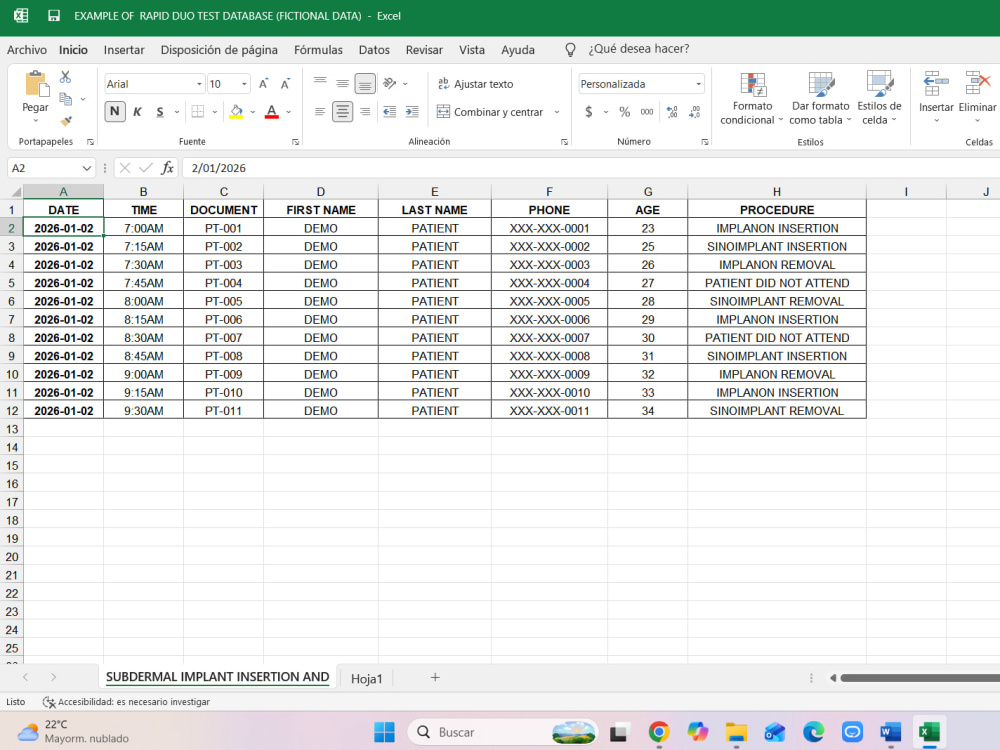Click the Cut scissors icon

[65, 77]
